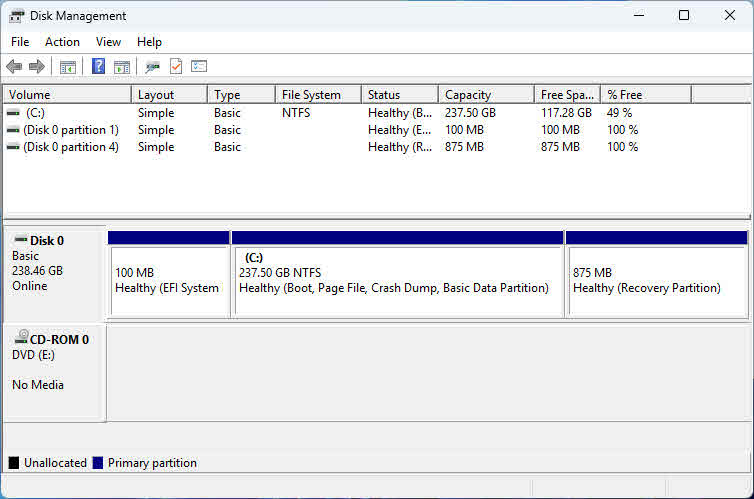Sort by the Status column header
754x499 pixels.
pyautogui.click(x=400, y=95)
